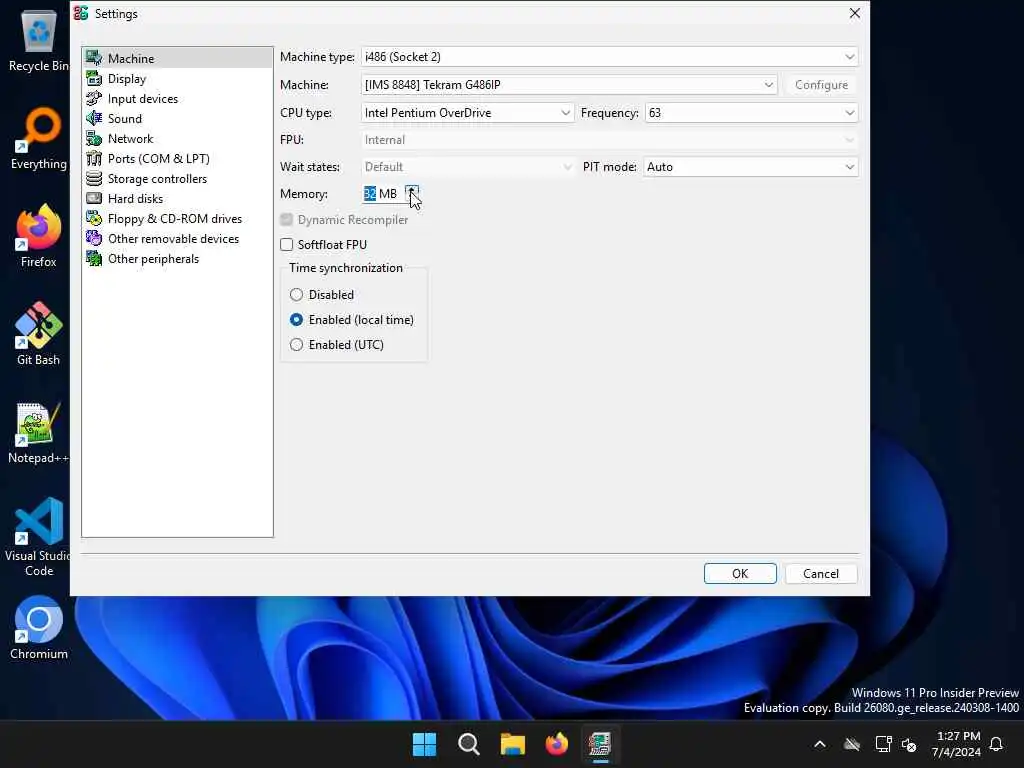The width and height of the screenshot is (1024, 768).
Task: Open the CPU type dropdown
Action: point(467,113)
